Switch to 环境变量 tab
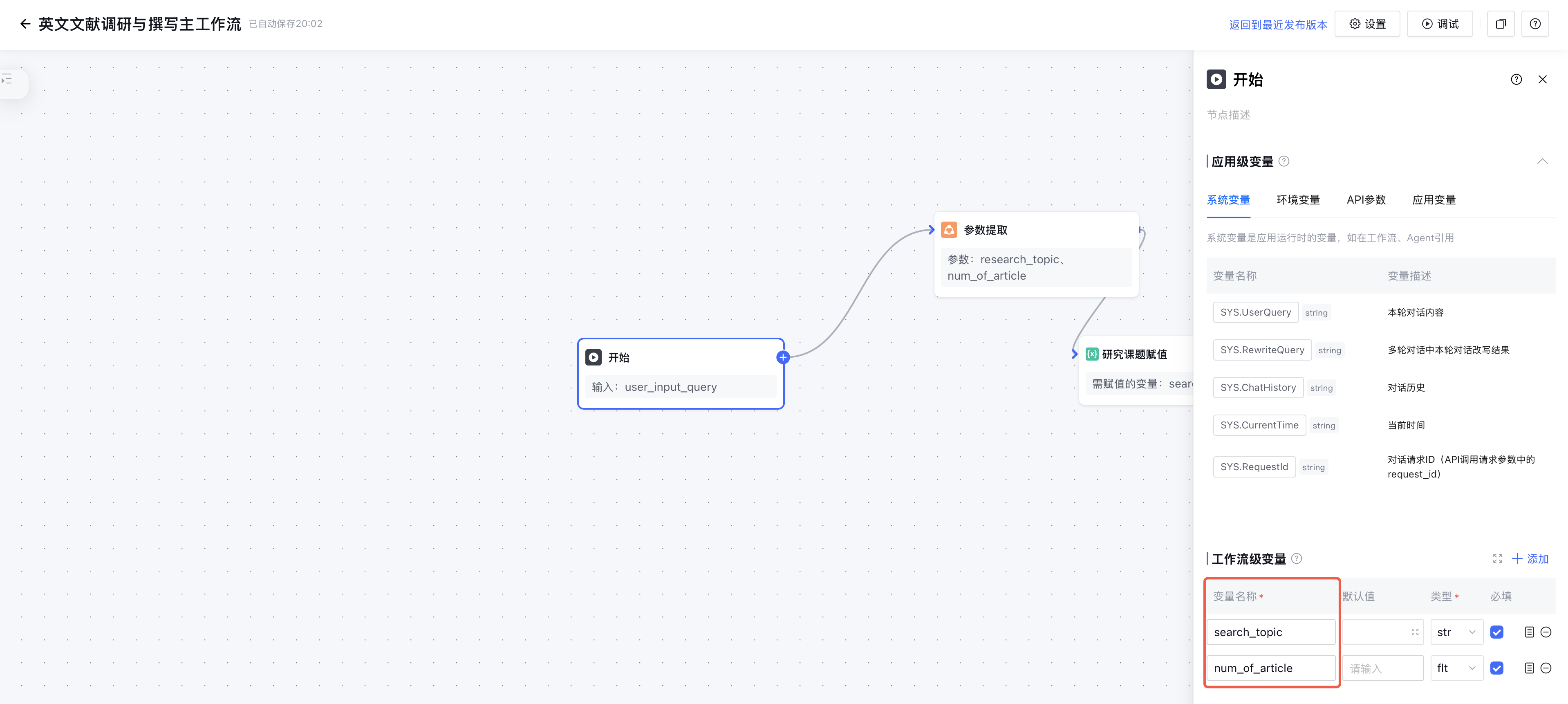The height and width of the screenshot is (704, 1568). tap(1298, 200)
